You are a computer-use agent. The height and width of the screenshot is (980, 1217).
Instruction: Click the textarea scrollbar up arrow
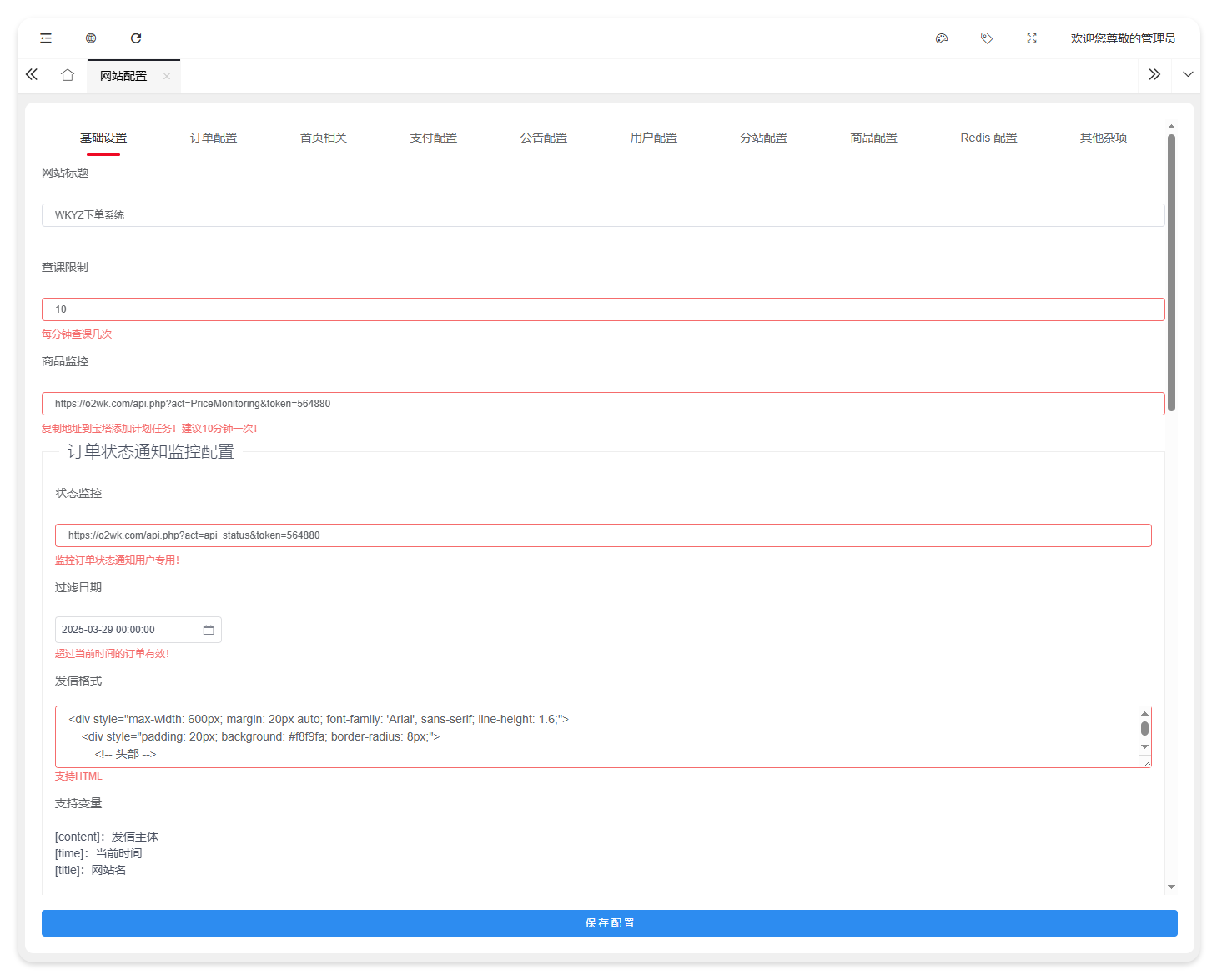(x=1144, y=713)
